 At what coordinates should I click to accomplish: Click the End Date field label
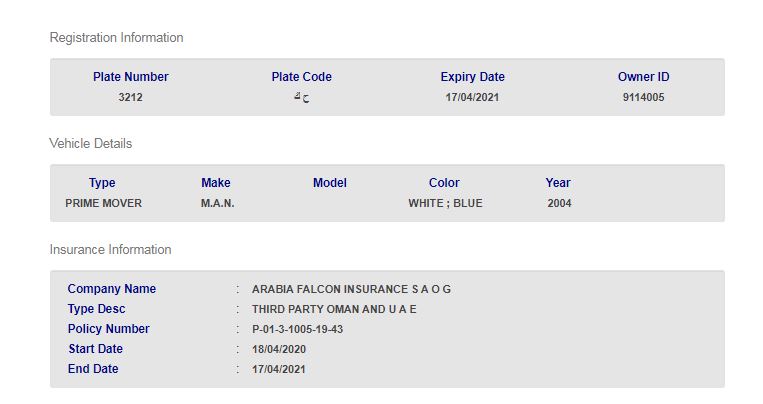coord(93,369)
